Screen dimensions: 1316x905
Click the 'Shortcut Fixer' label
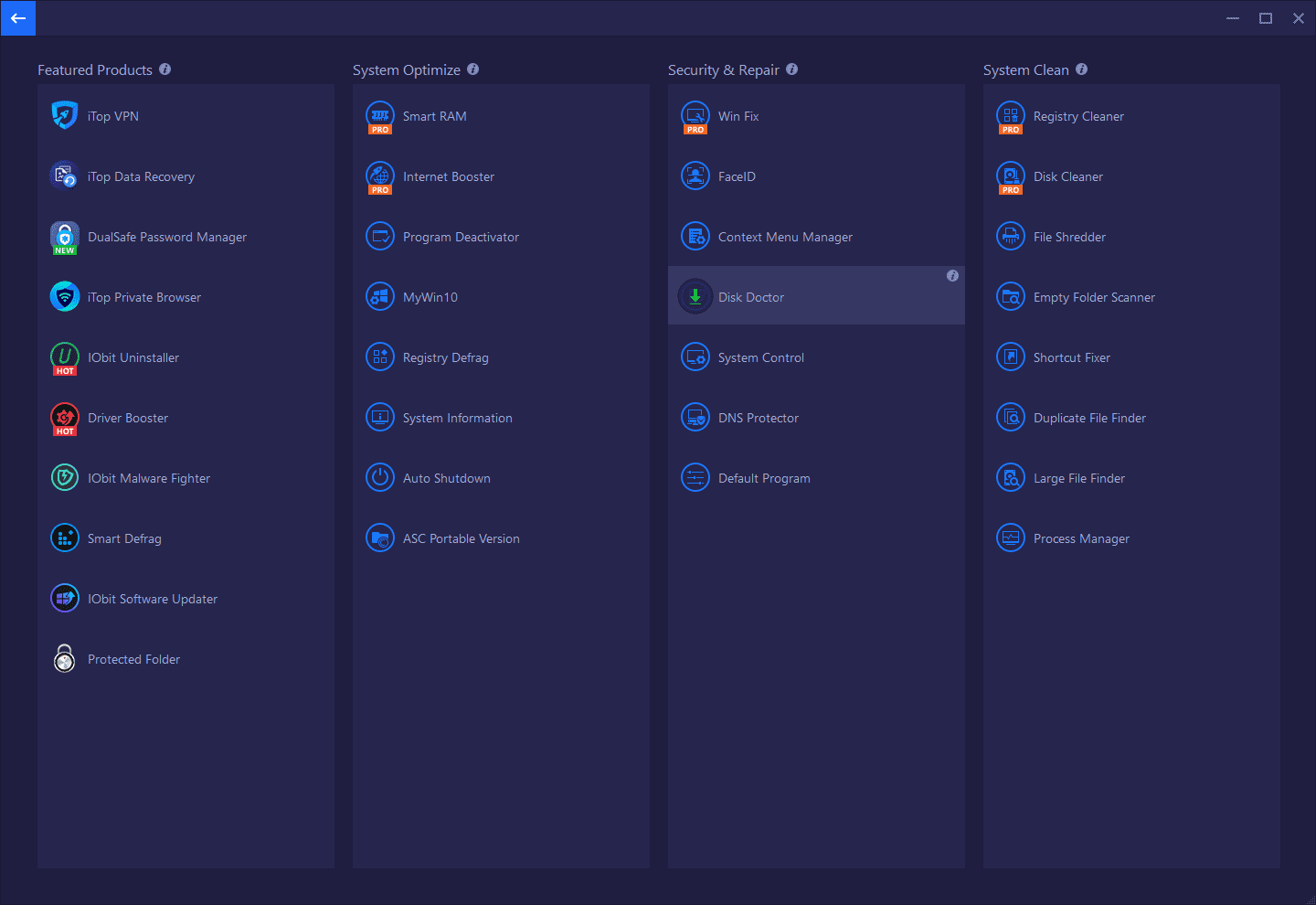pos(1072,357)
